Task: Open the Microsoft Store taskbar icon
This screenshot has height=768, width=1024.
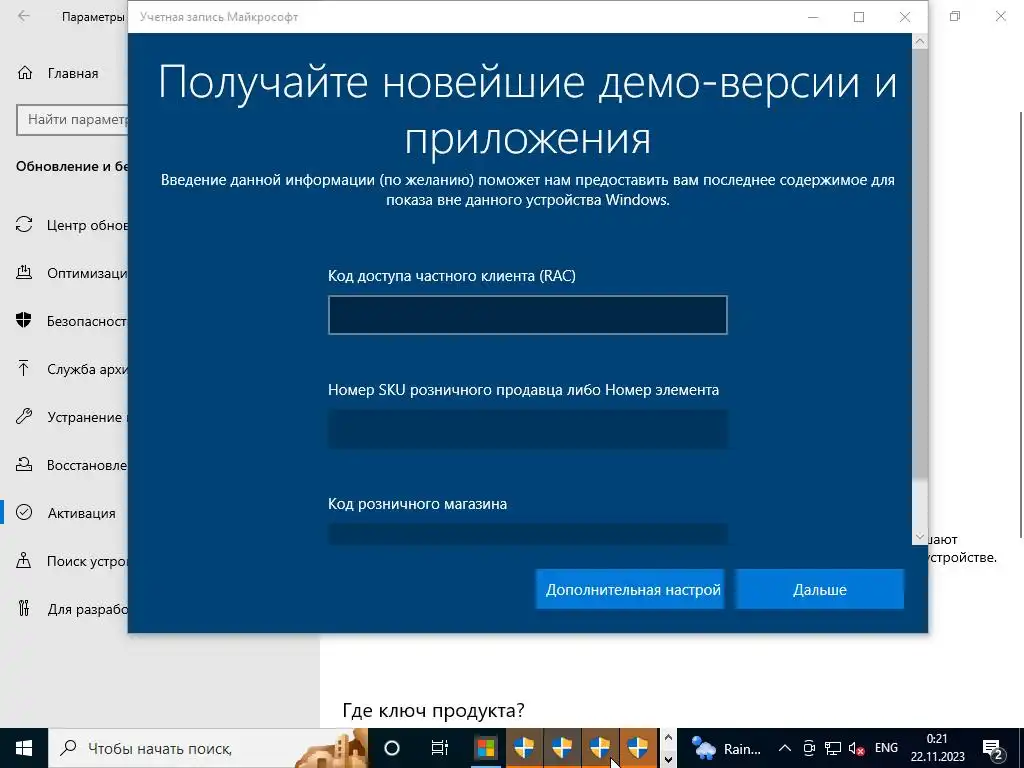Action: click(486, 748)
